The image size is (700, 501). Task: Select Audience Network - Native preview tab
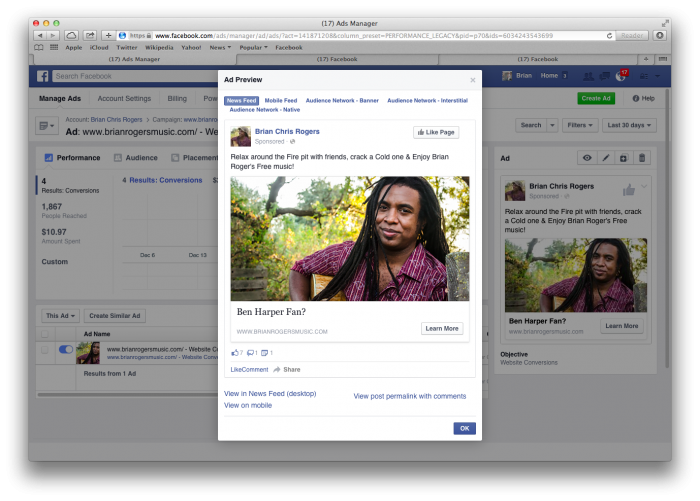265,109
